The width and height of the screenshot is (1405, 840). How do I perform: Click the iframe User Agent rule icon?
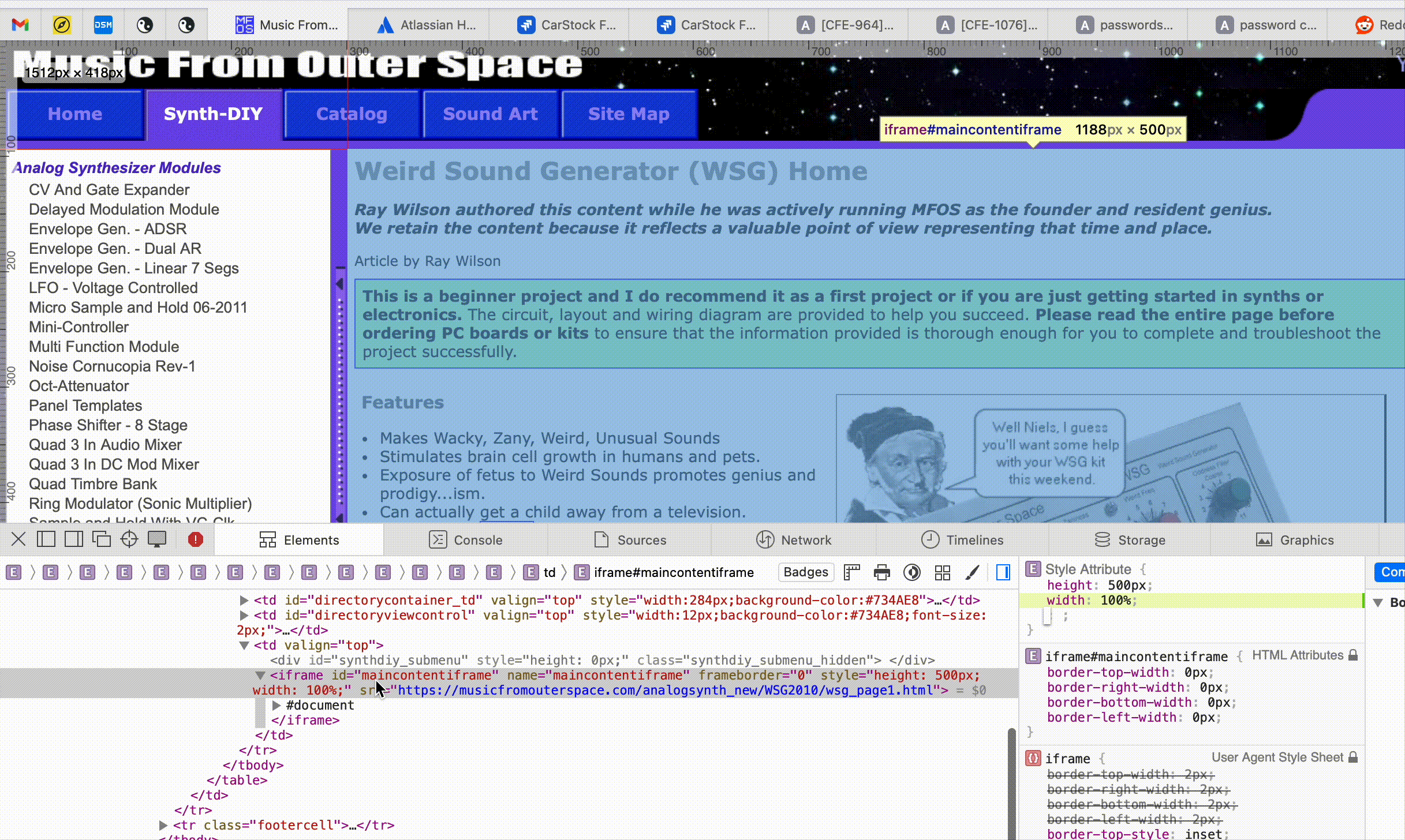tap(1033, 758)
